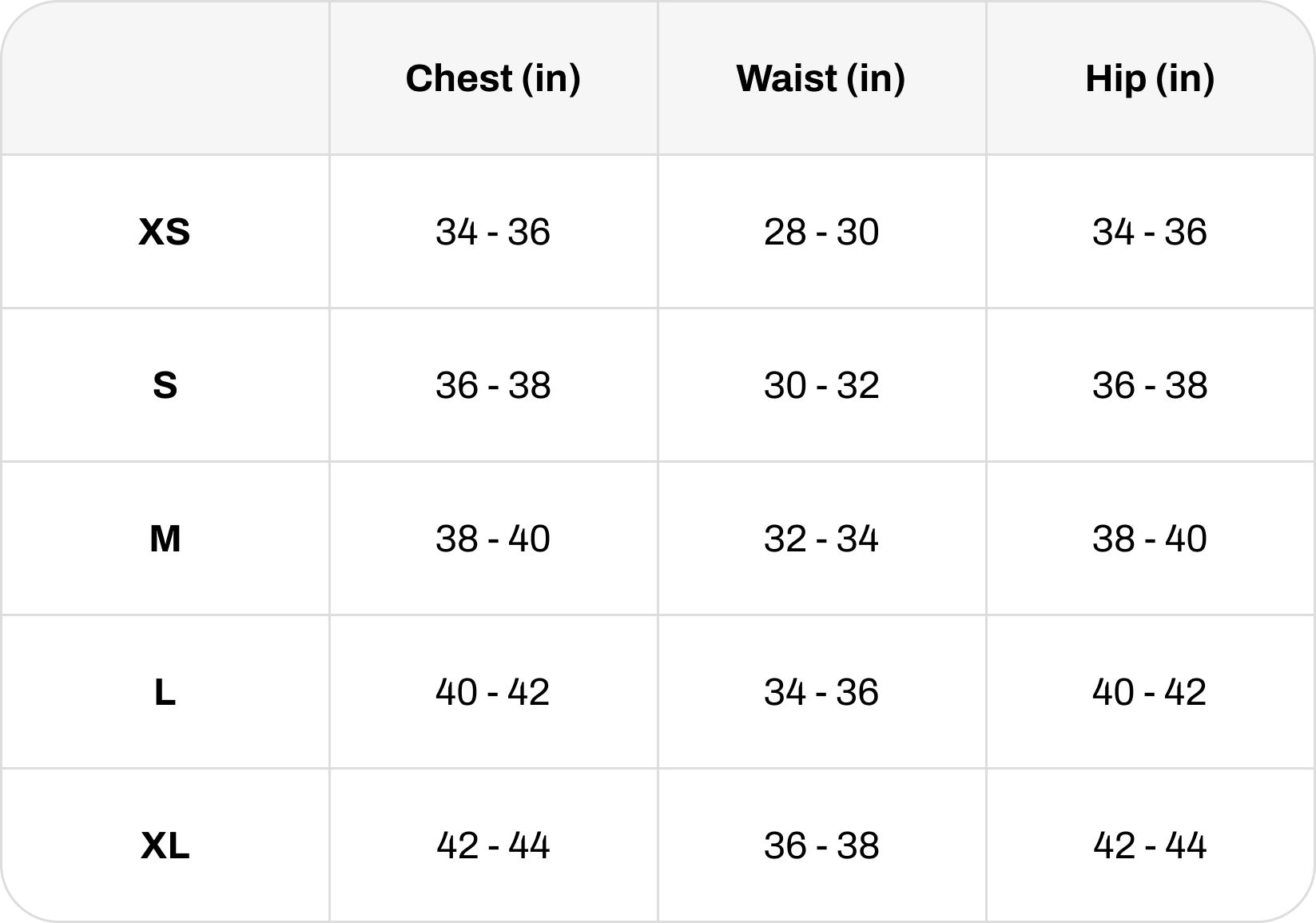Select the S size row label
This screenshot has width=1316, height=923.
[165, 385]
